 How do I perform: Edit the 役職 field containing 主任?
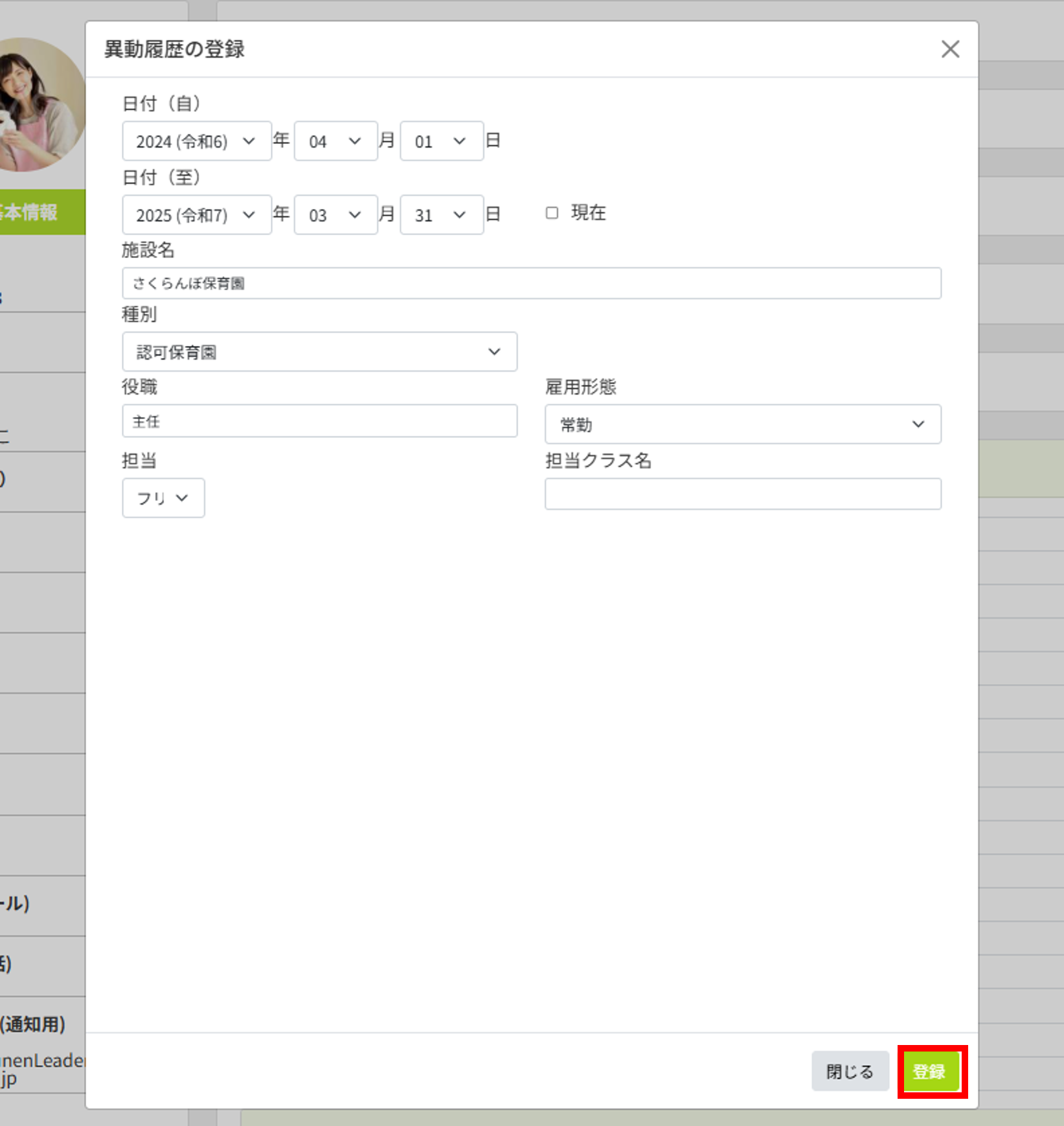(x=319, y=420)
